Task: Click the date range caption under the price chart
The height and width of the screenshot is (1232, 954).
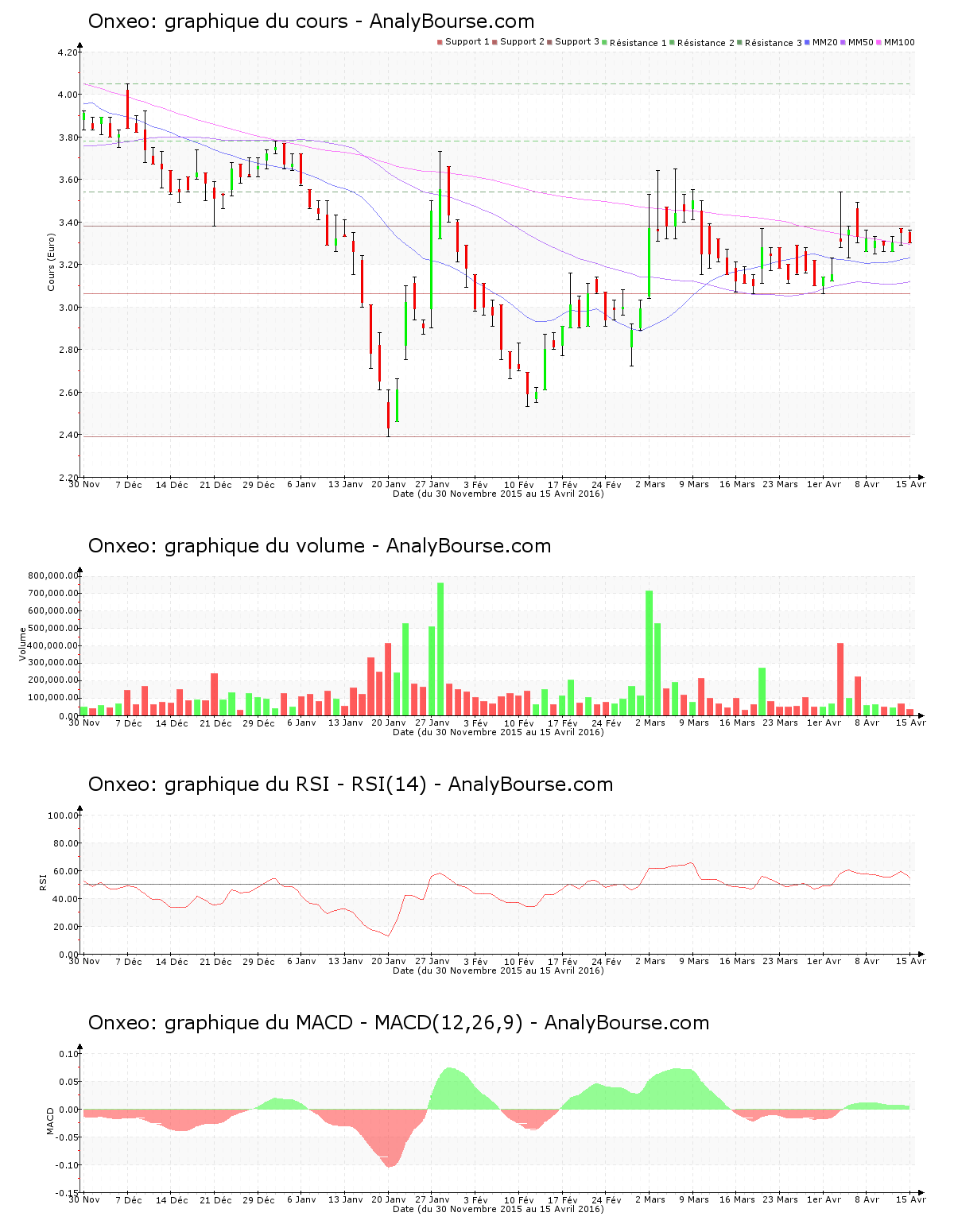Action: (x=498, y=494)
